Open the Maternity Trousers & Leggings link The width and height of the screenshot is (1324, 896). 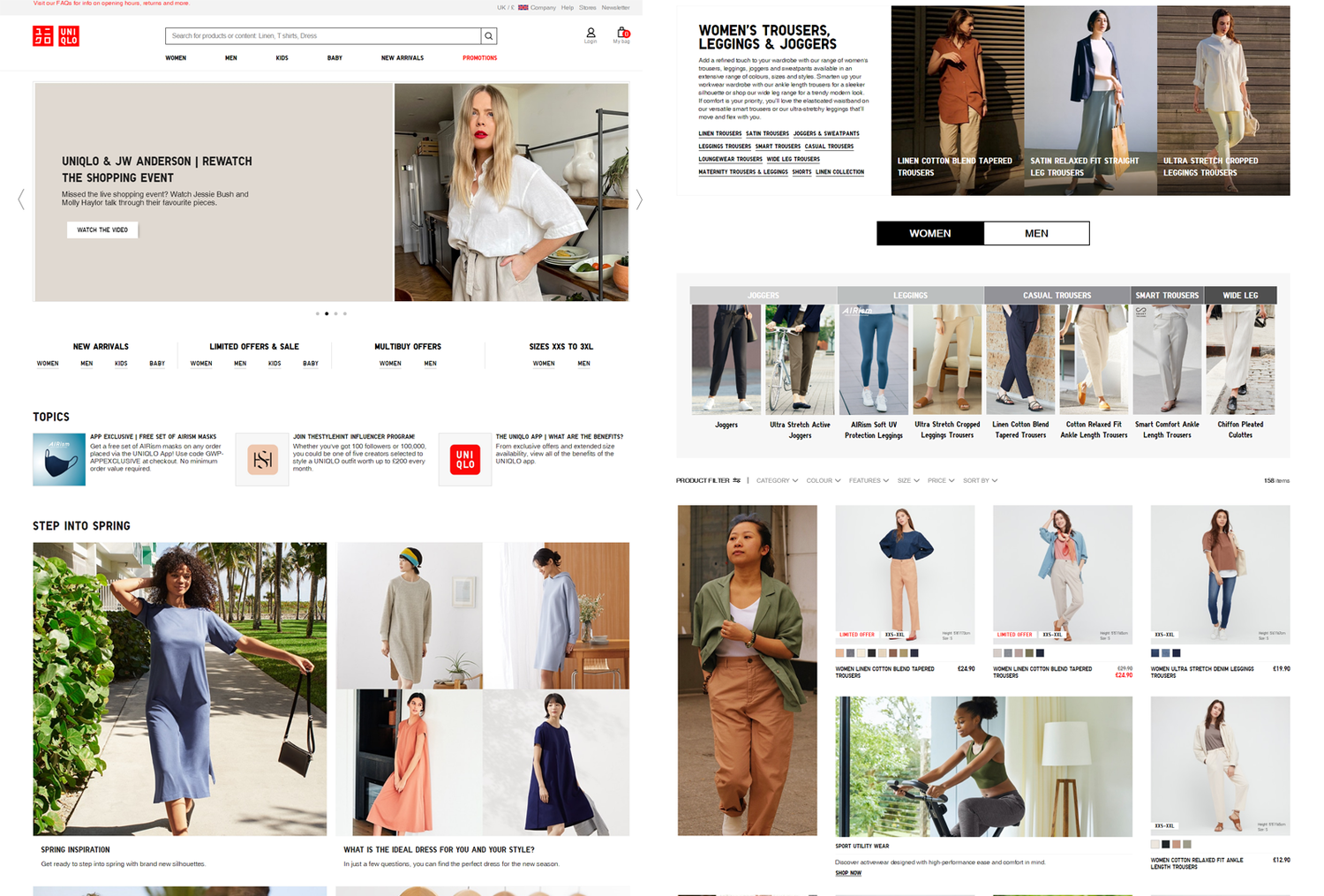[x=742, y=172]
